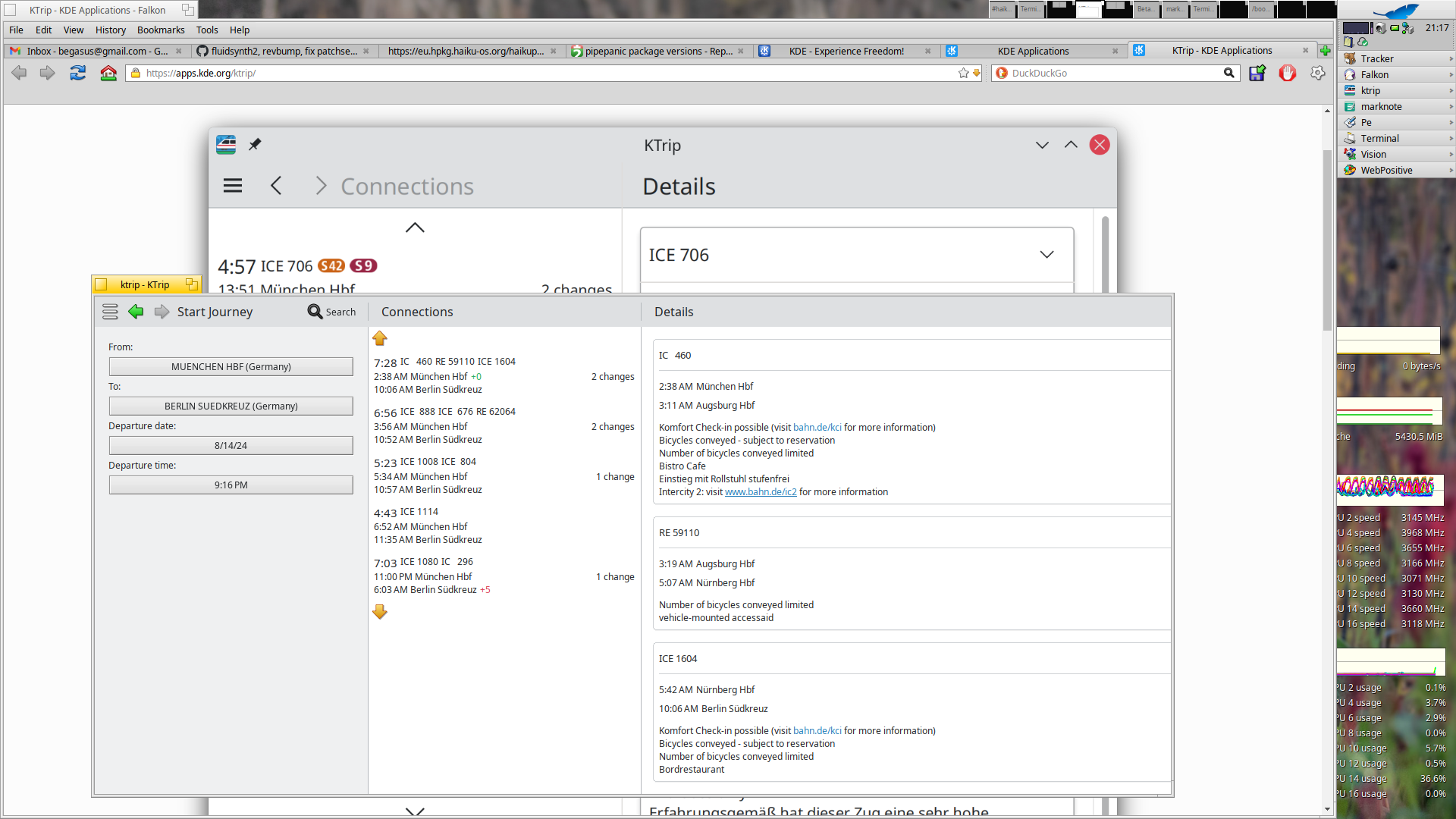Close the fluidsynth2 GitHub tab
This screenshot has height=819, width=1456.
coord(366,51)
